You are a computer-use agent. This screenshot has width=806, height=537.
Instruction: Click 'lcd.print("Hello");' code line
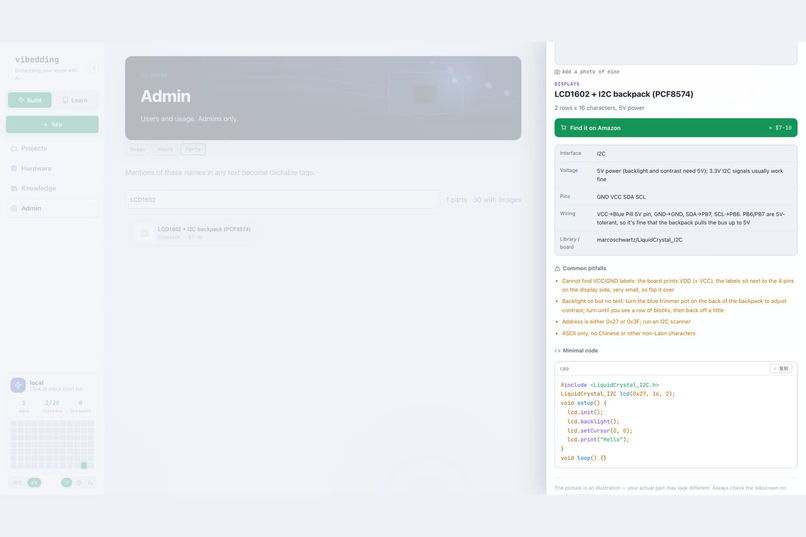click(x=598, y=440)
